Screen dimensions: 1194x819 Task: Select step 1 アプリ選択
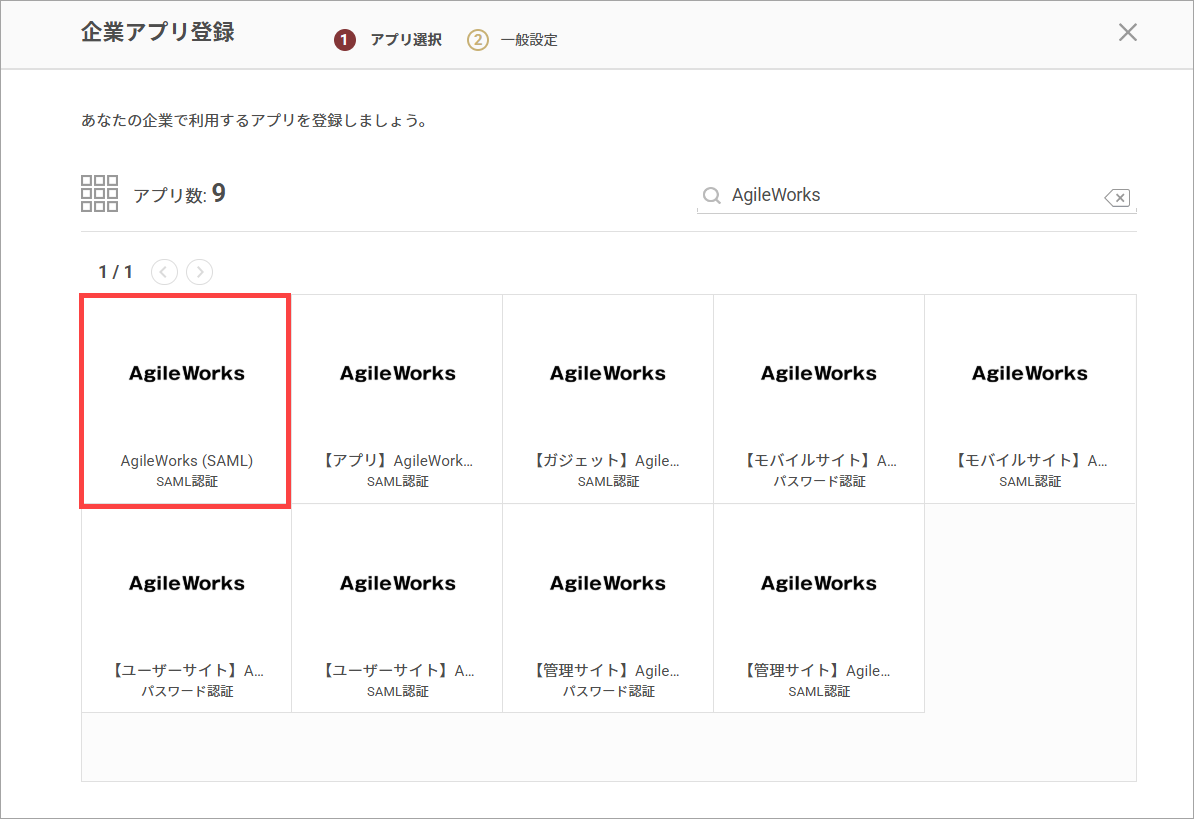[388, 40]
